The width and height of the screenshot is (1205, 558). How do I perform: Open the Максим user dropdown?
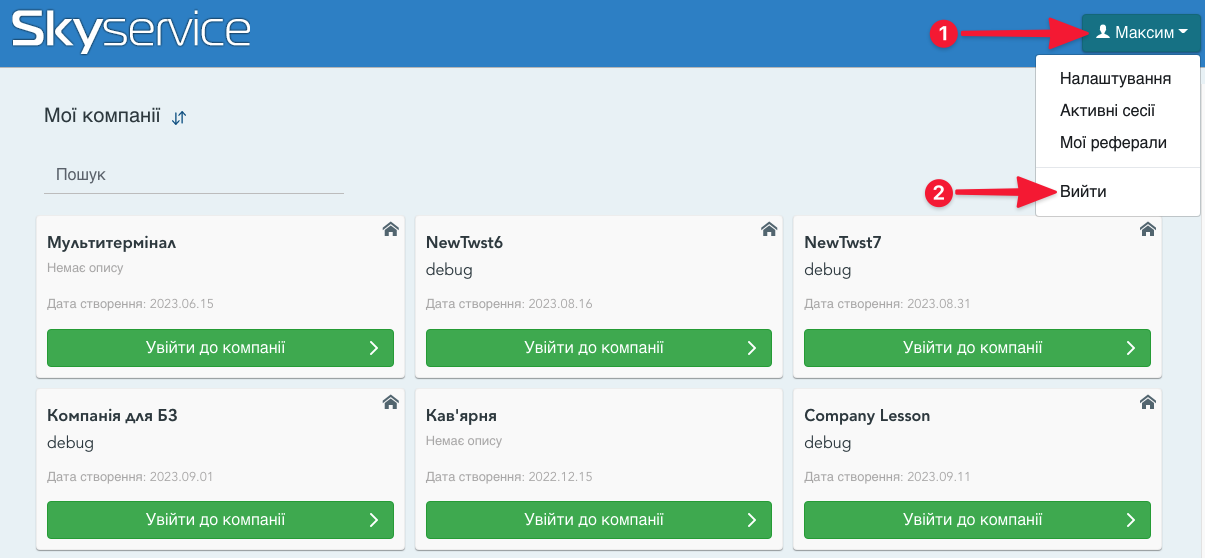point(1141,33)
